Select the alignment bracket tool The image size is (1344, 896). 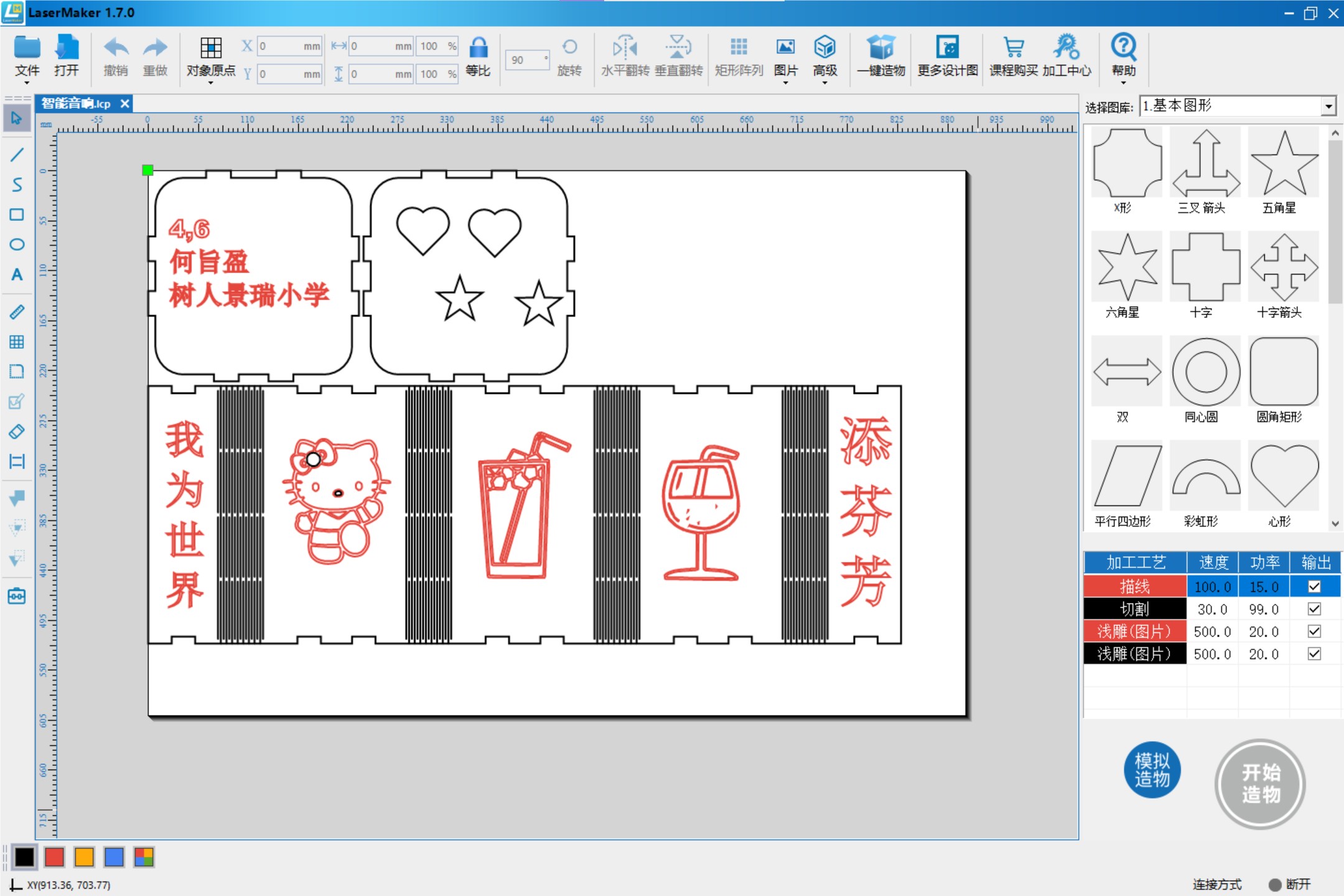point(17,461)
